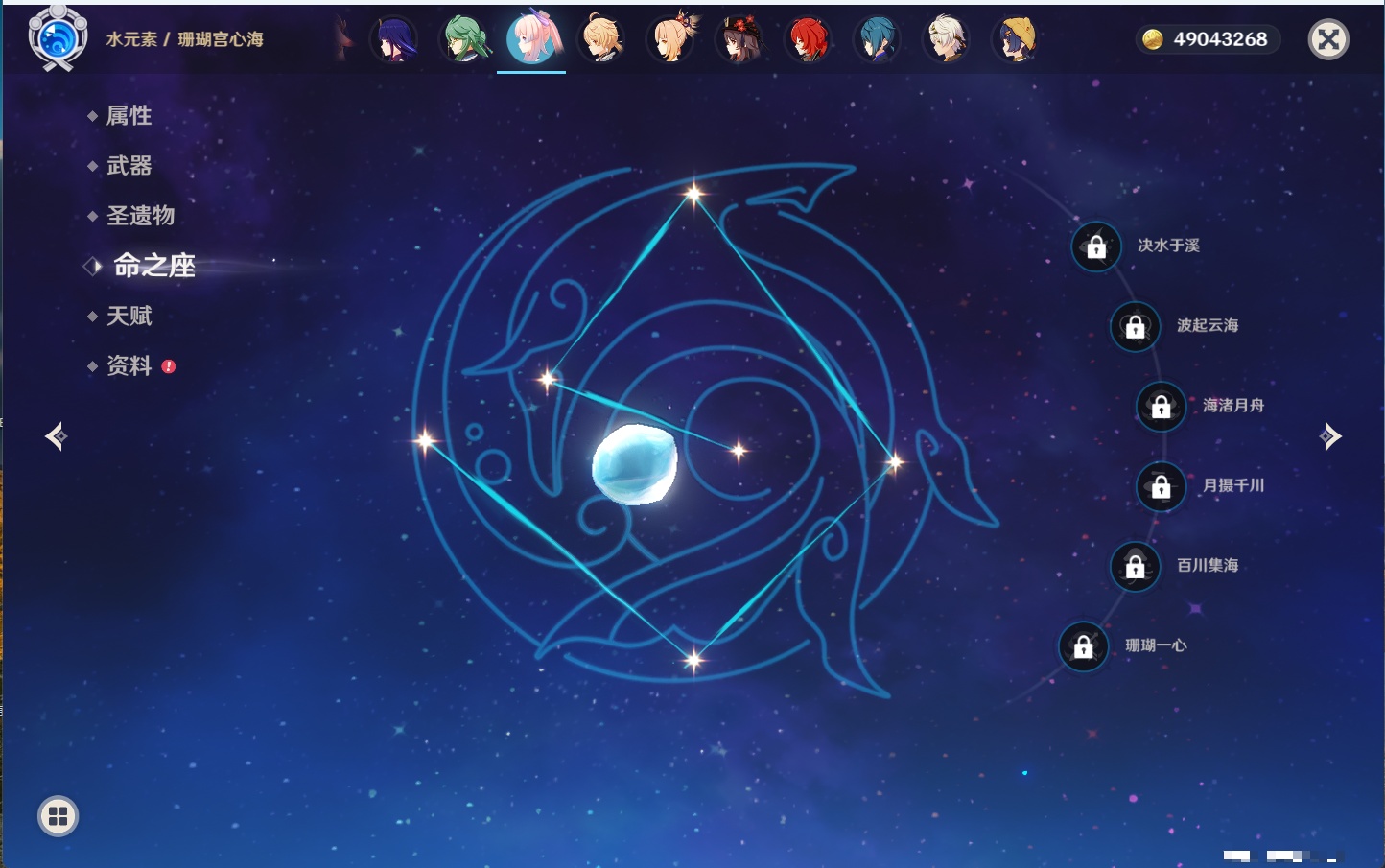Choose the white-haired character portrait
1385x868 pixels.
point(946,39)
